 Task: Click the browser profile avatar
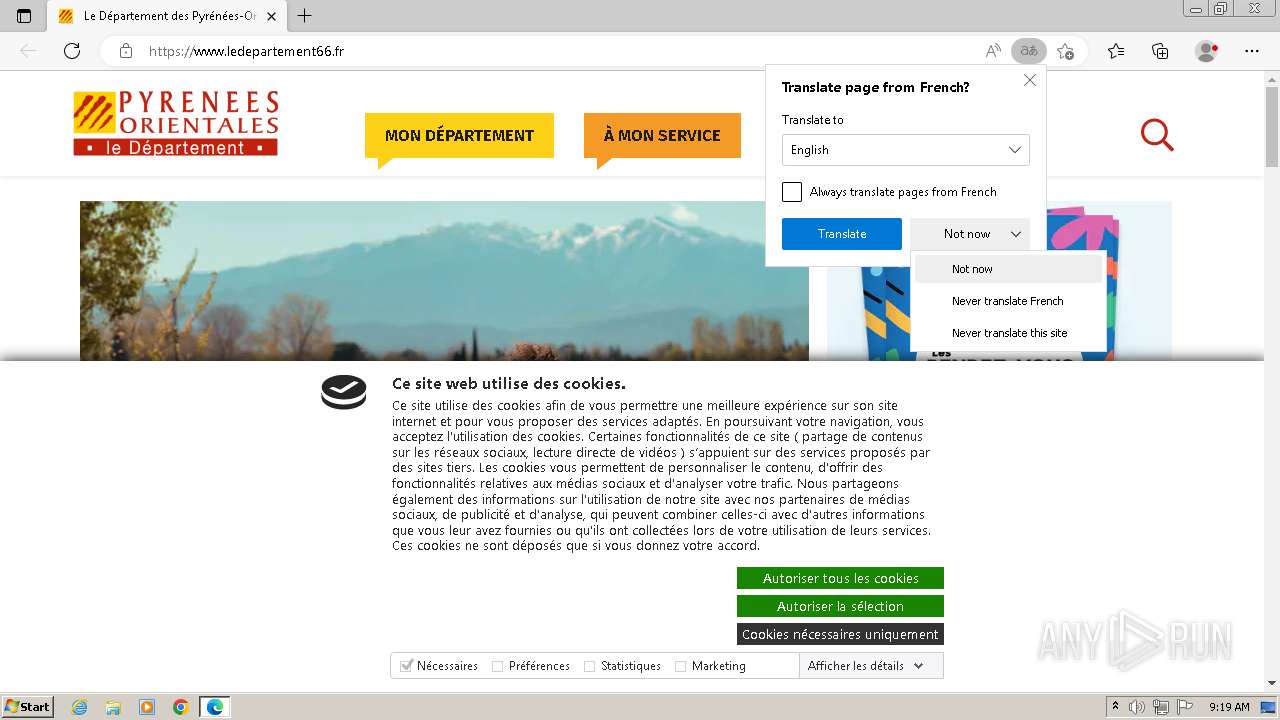pyautogui.click(x=1207, y=51)
